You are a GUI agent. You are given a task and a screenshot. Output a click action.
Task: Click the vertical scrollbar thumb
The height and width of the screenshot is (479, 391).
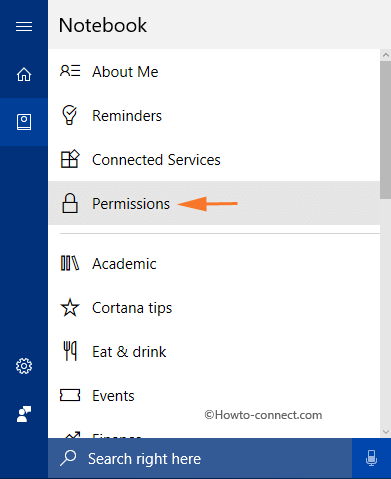tap(386, 130)
